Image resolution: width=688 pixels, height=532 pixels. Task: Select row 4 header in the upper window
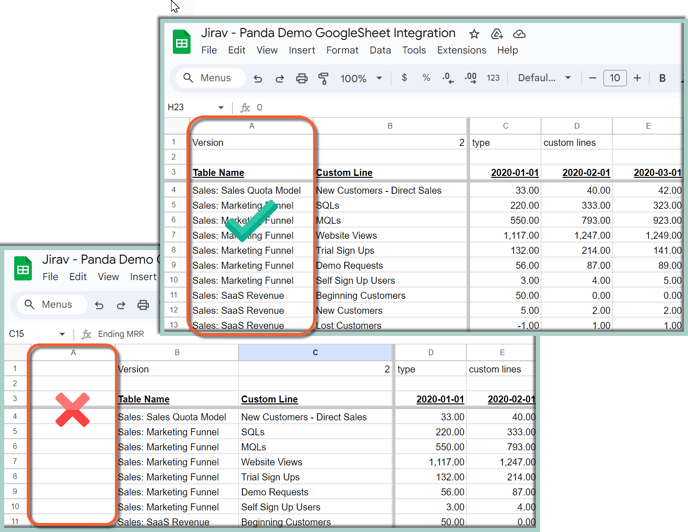174,190
